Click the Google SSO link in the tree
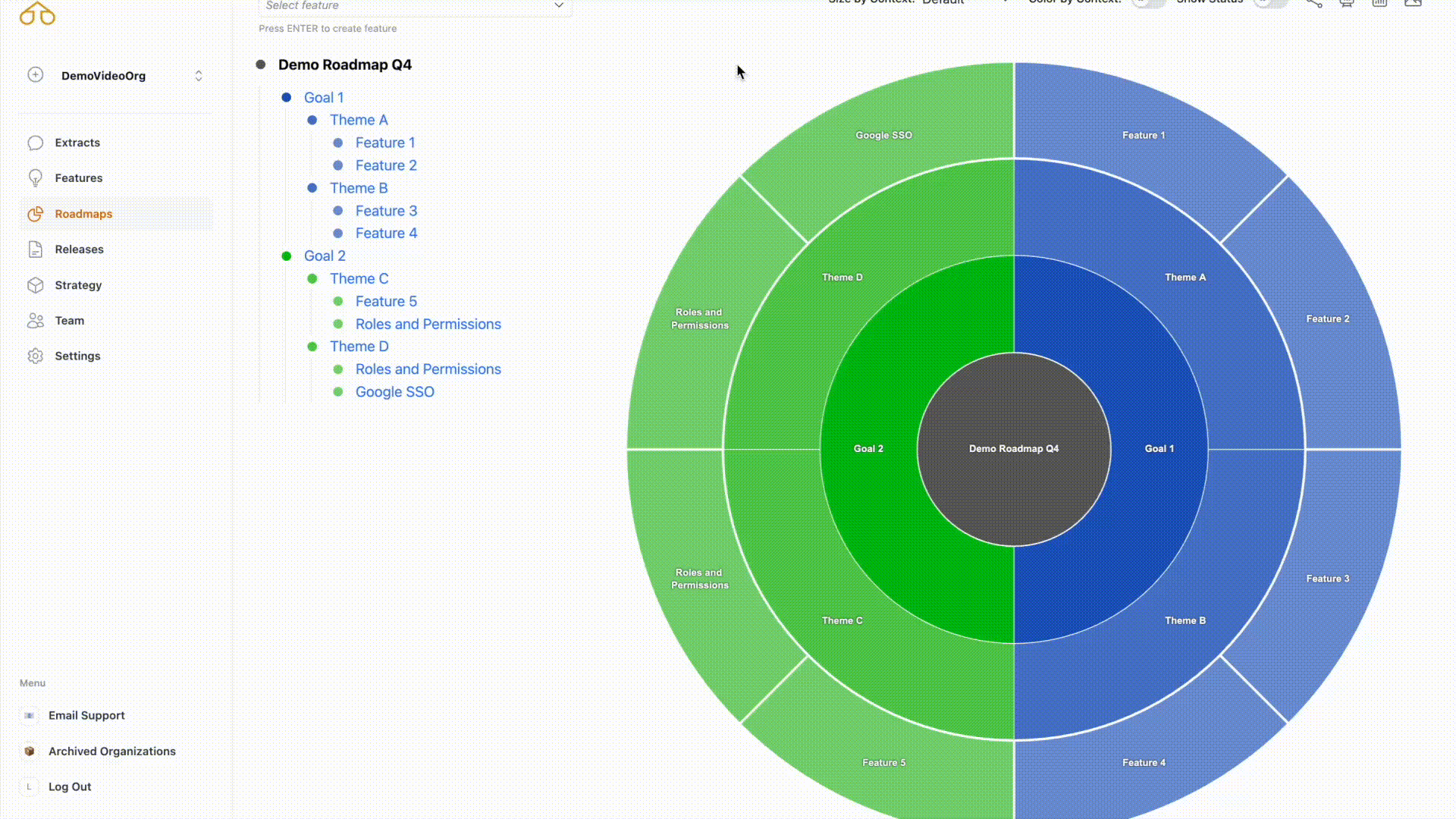Image resolution: width=1456 pixels, height=819 pixels. point(394,392)
